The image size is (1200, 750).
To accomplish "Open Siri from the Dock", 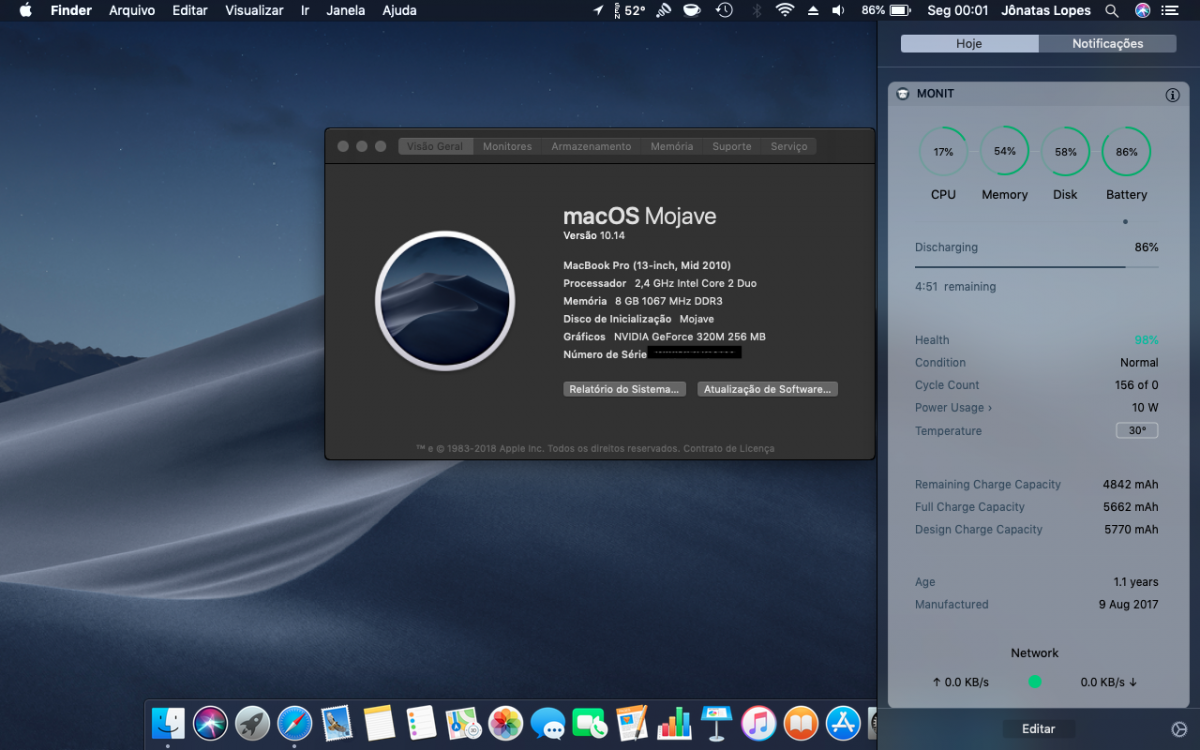I will 211,722.
